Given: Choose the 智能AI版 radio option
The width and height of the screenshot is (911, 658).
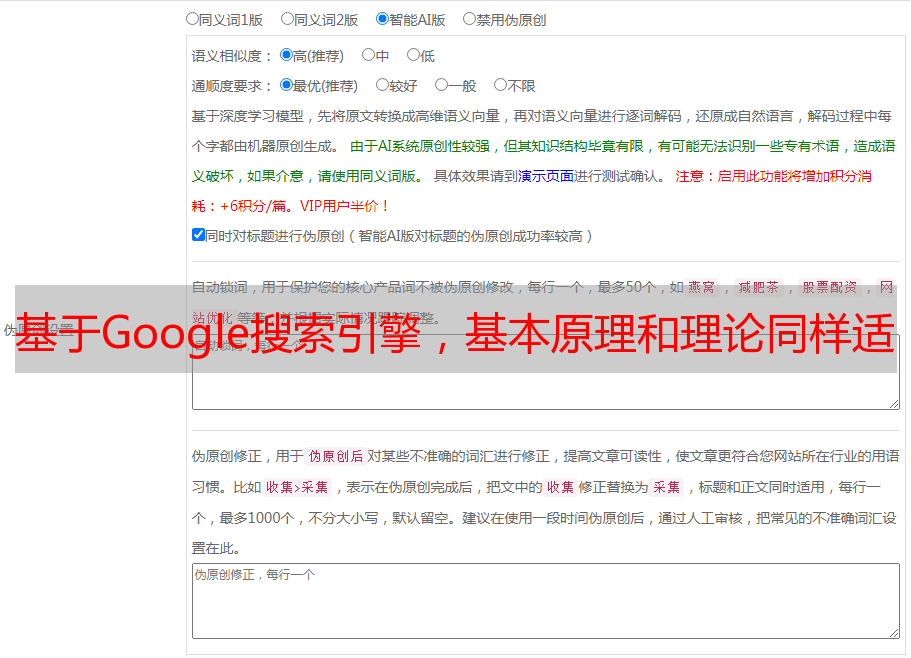Looking at the screenshot, I should coord(382,19).
